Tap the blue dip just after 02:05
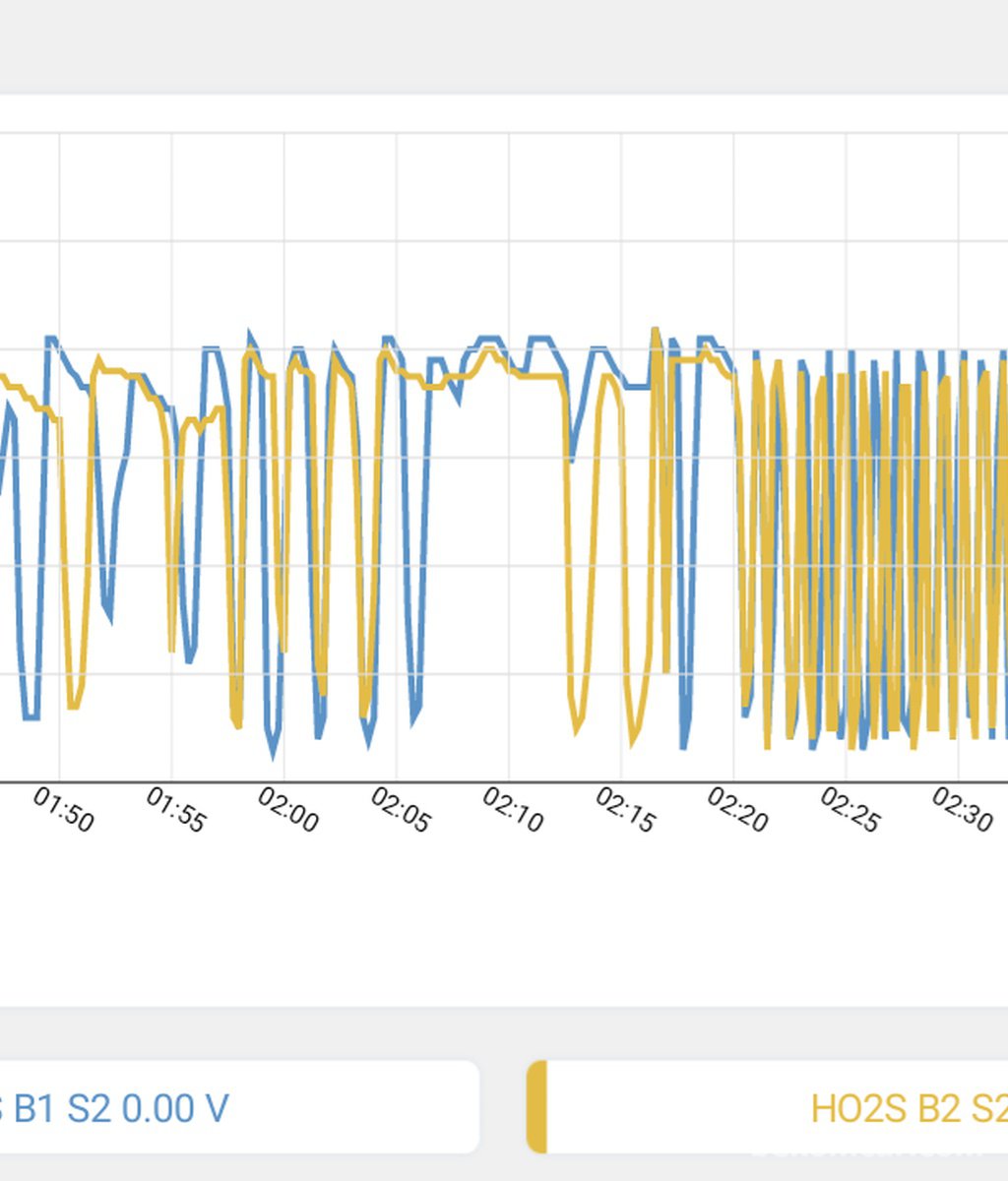This screenshot has height=1181, width=1008. [416, 714]
